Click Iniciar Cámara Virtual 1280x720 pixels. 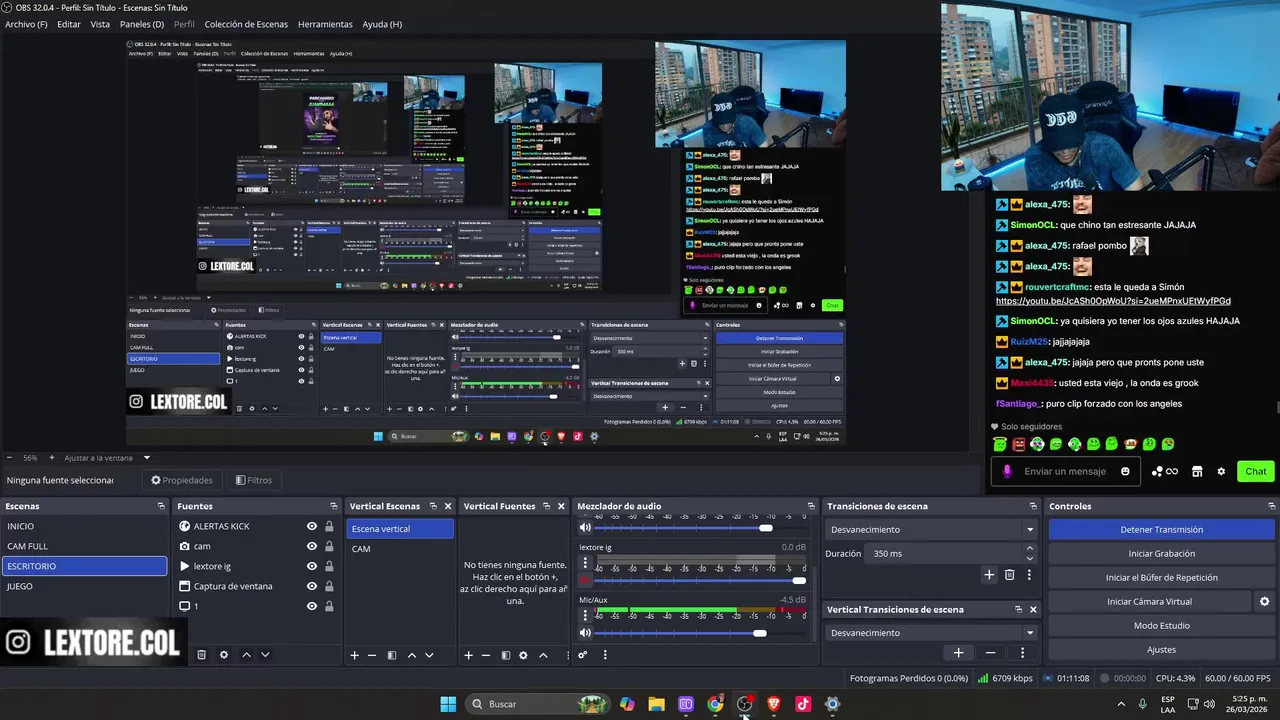point(1149,601)
